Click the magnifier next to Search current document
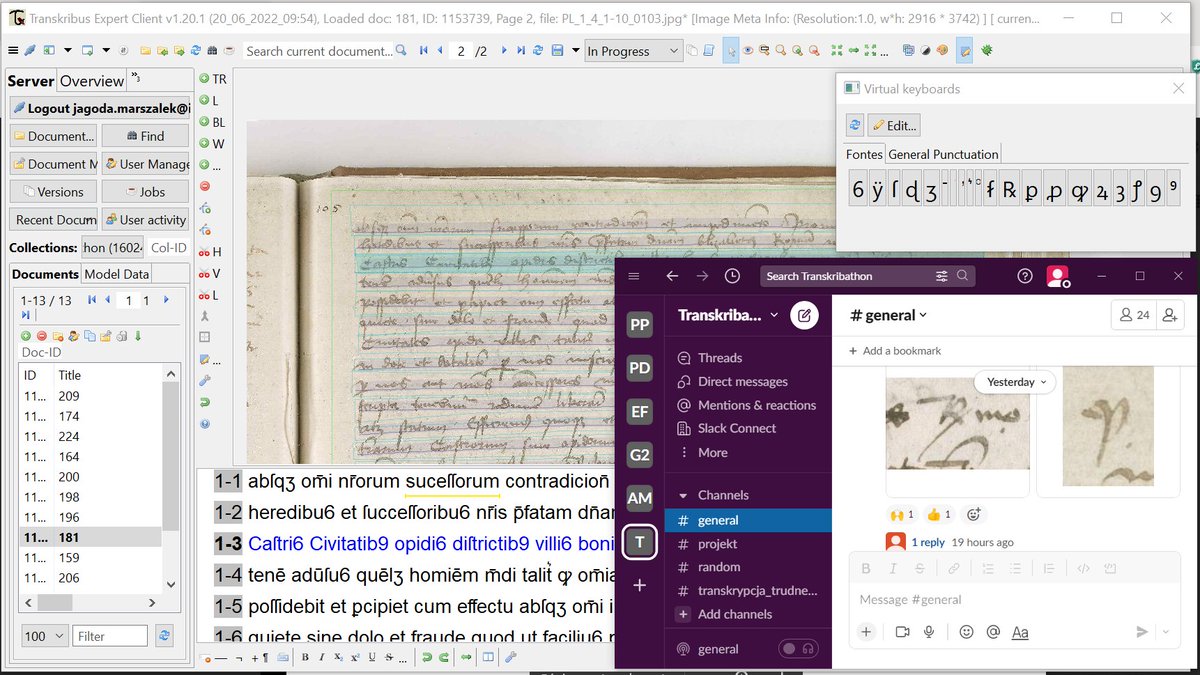1200x675 pixels. (401, 50)
